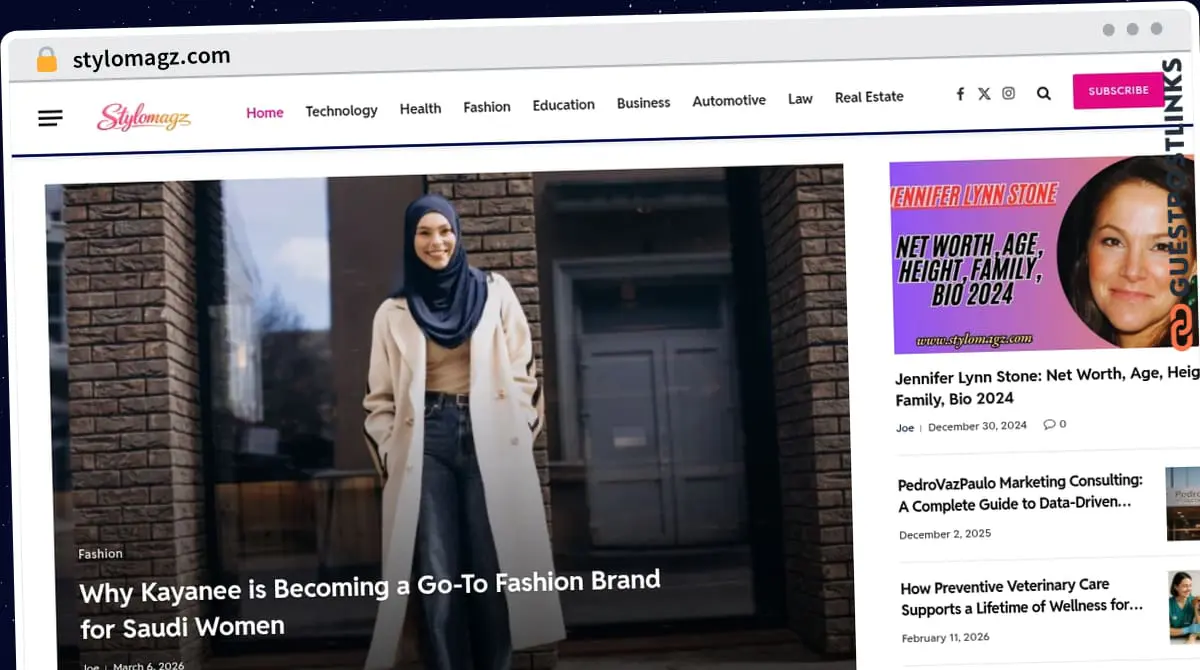Open the Fashion nav category
1200x670 pixels.
coord(487,106)
